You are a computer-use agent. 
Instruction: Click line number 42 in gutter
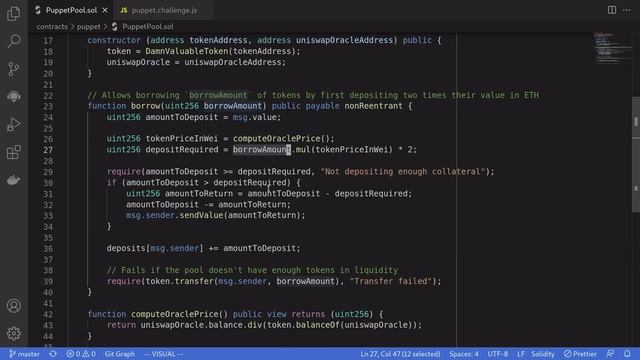pos(48,314)
